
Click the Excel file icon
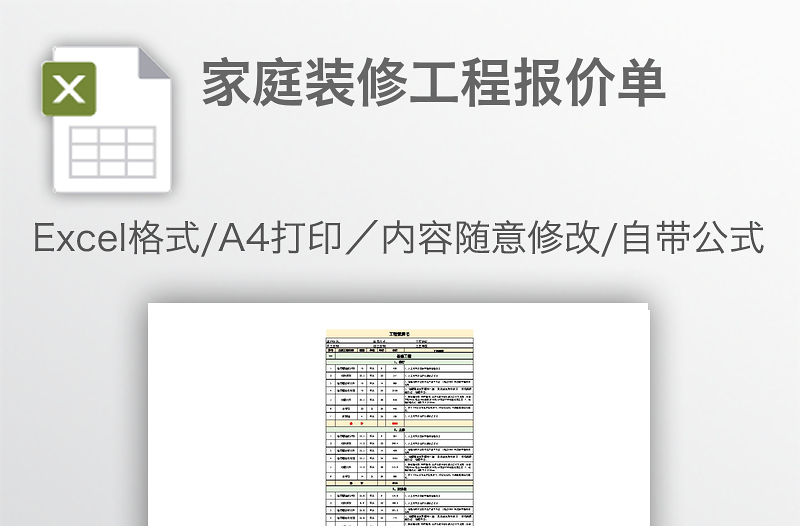tap(107, 119)
